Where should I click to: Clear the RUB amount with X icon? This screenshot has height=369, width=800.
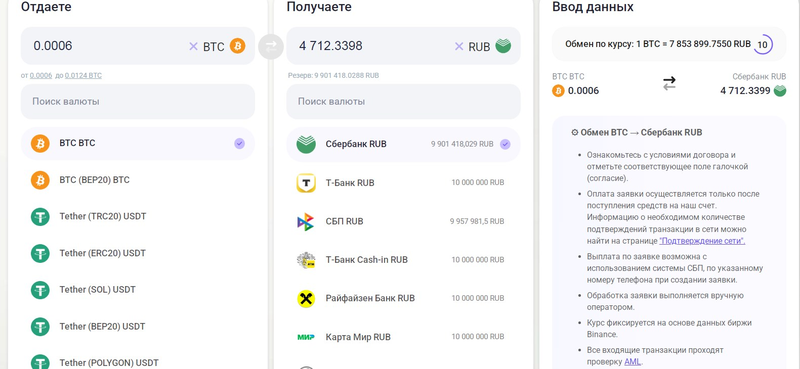[x=459, y=46]
